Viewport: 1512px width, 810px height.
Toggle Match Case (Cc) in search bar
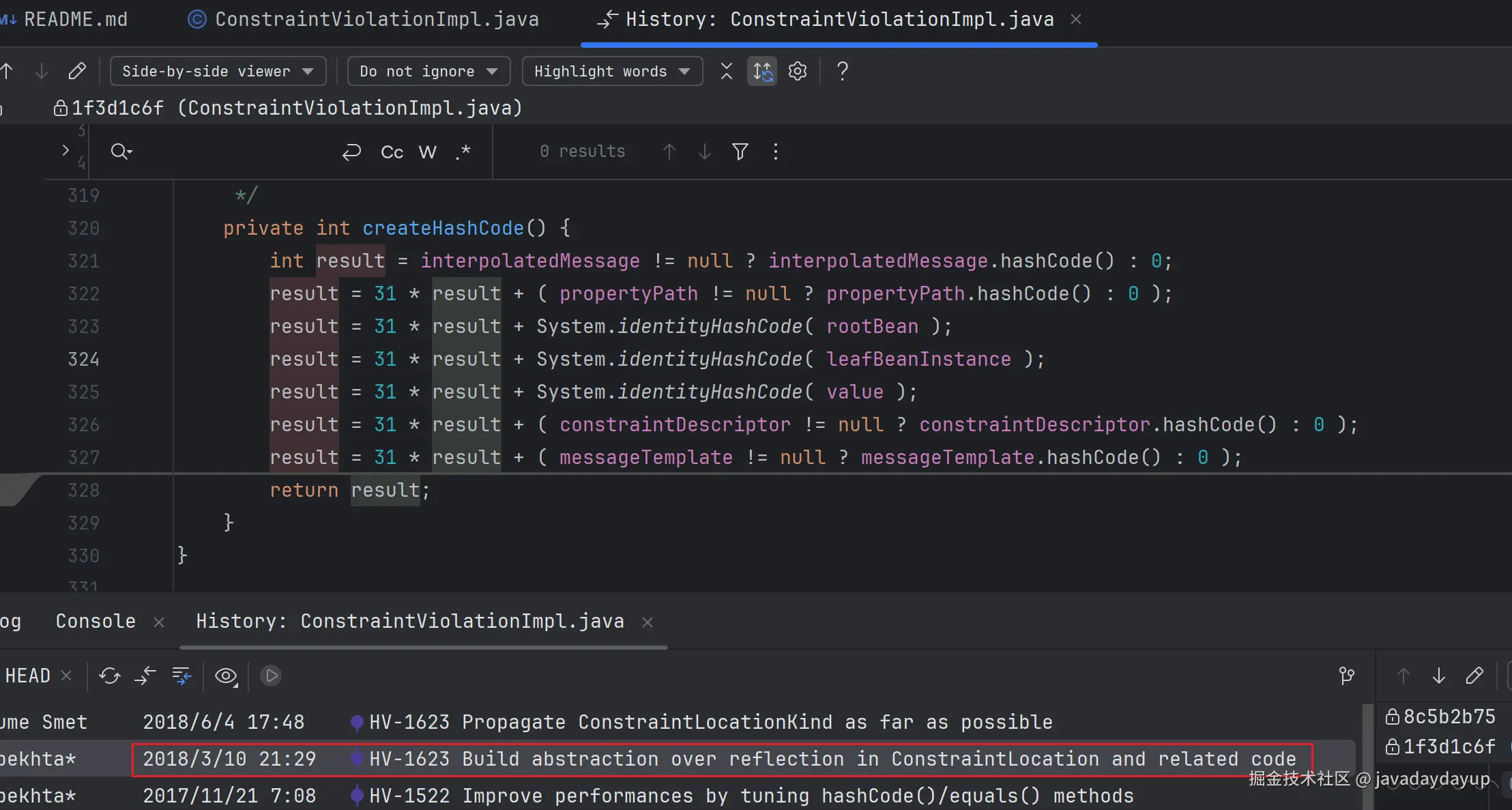392,152
